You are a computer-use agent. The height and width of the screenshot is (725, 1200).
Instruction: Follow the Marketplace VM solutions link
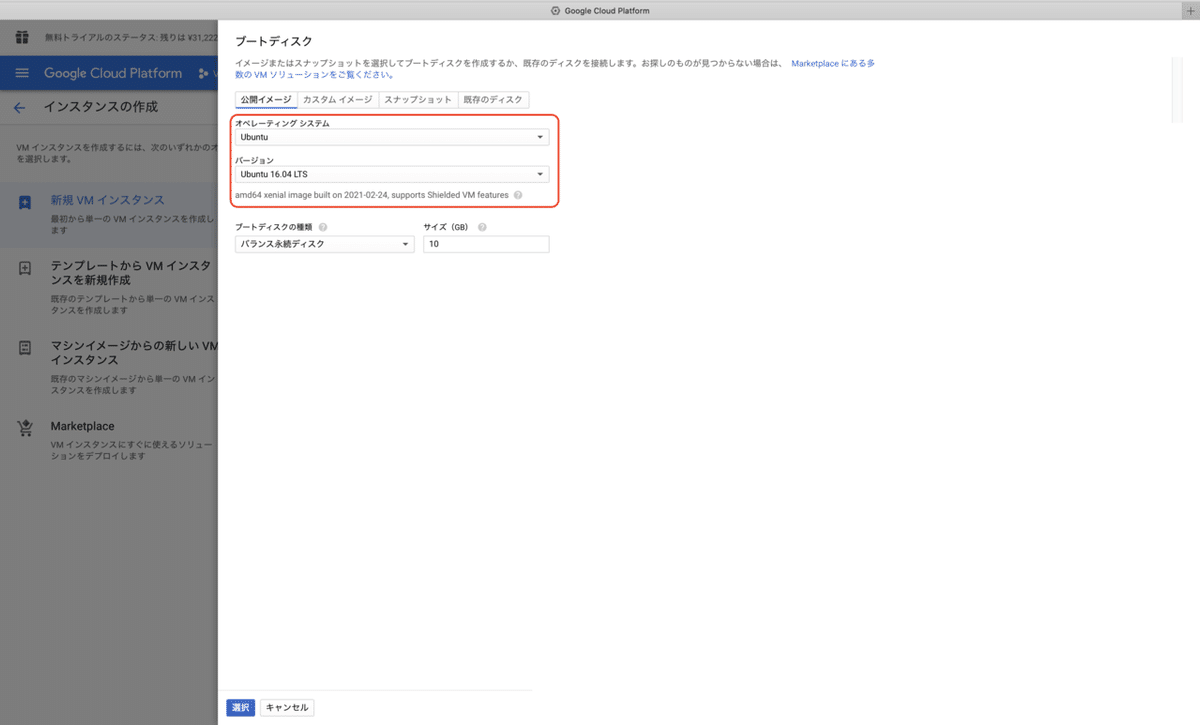tap(833, 63)
